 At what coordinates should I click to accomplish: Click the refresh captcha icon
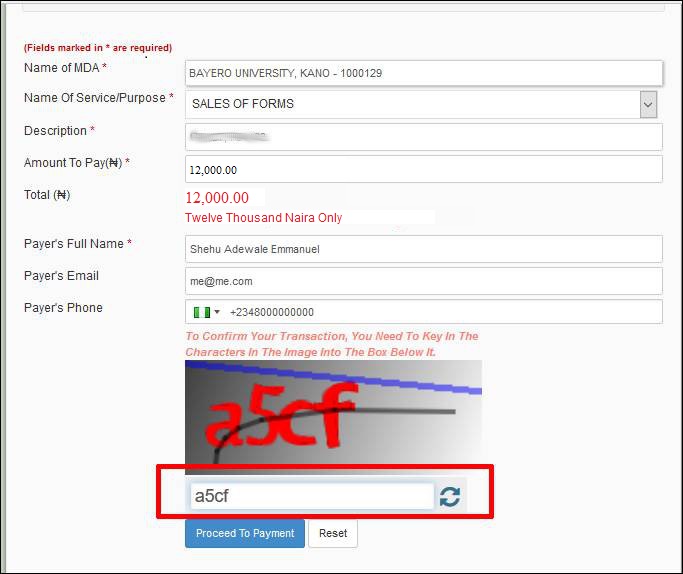click(450, 496)
